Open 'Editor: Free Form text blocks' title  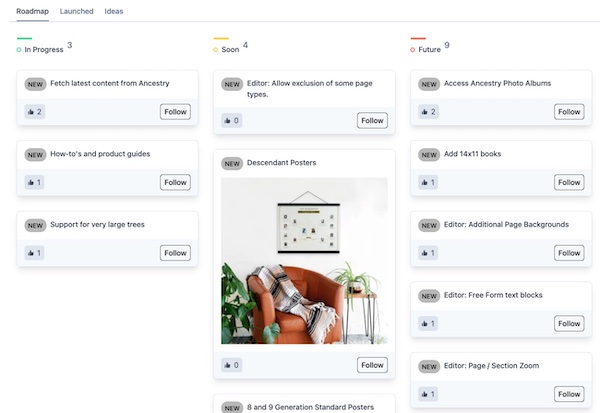[493, 295]
